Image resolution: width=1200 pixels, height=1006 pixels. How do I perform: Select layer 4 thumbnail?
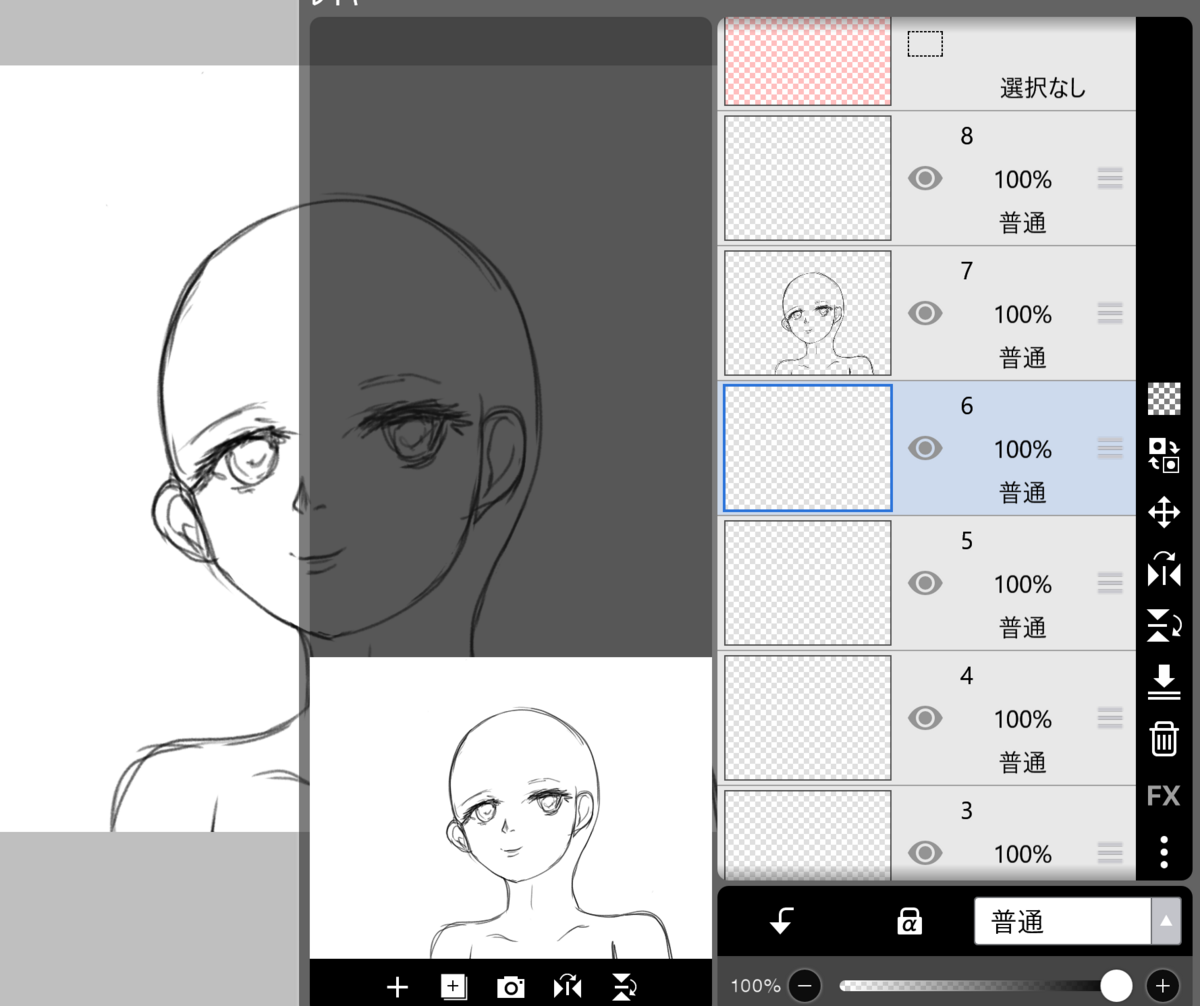[x=807, y=718]
